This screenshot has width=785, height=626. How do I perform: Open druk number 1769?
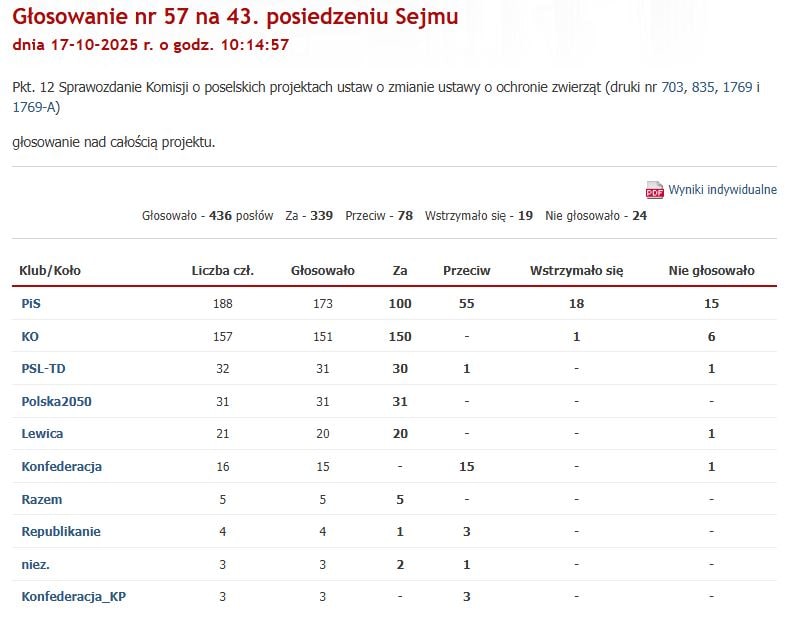737,88
